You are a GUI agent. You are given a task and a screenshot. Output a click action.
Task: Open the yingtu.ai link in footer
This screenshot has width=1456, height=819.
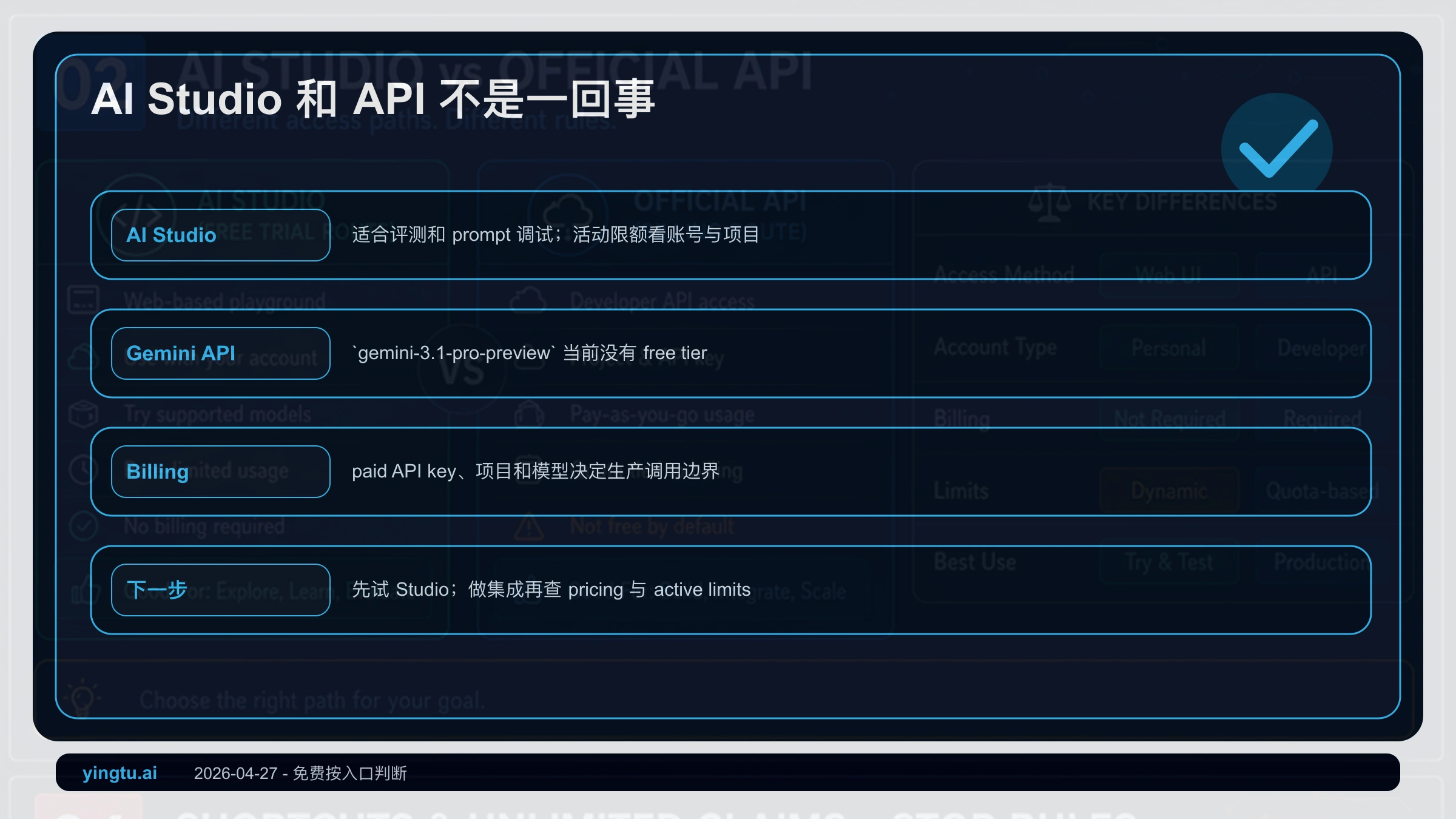coord(120,773)
